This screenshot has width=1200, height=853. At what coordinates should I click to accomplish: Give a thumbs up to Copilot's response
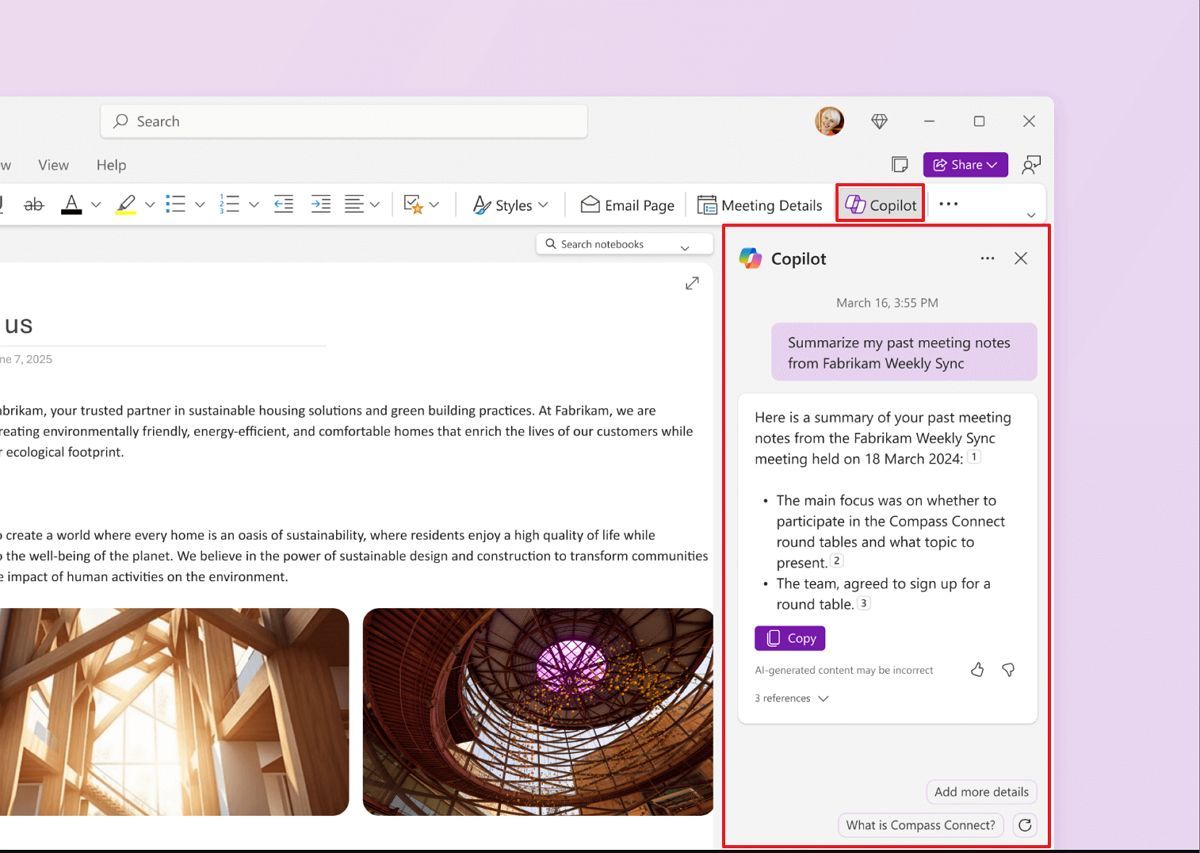[x=977, y=670]
